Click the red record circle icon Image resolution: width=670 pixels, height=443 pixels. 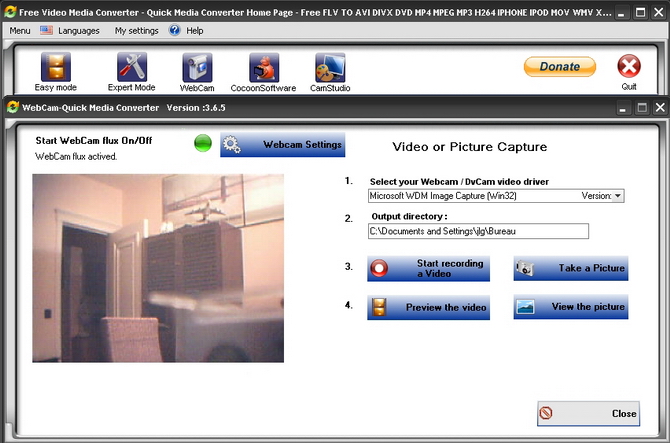pos(379,269)
